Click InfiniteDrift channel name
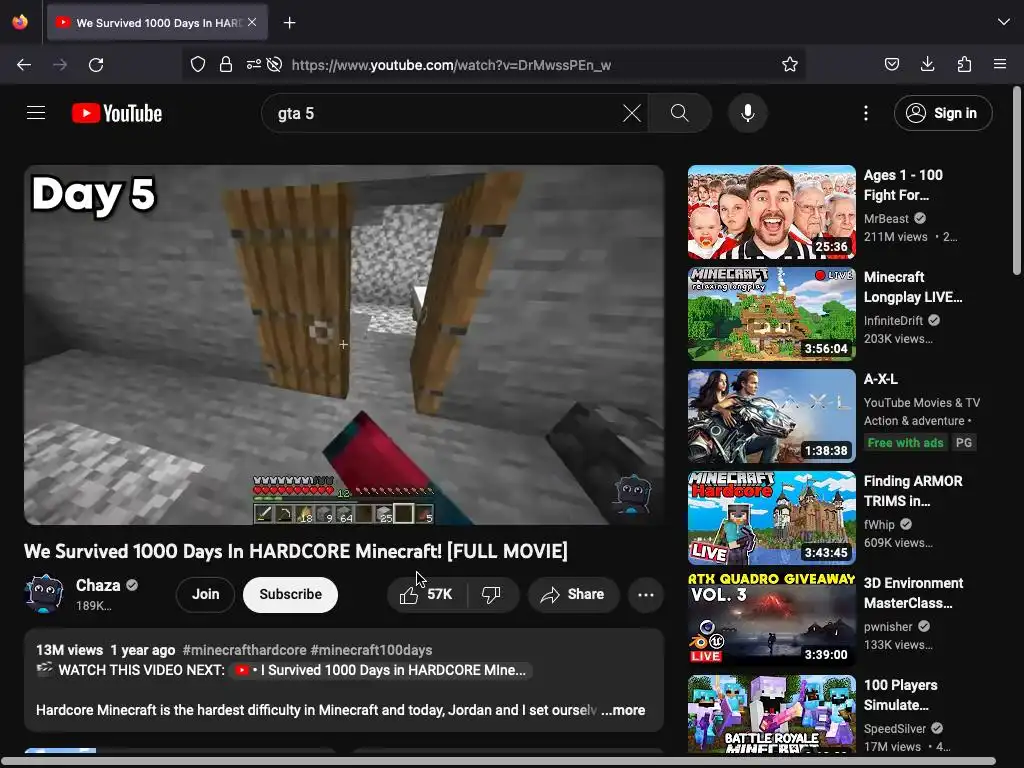 click(x=893, y=321)
